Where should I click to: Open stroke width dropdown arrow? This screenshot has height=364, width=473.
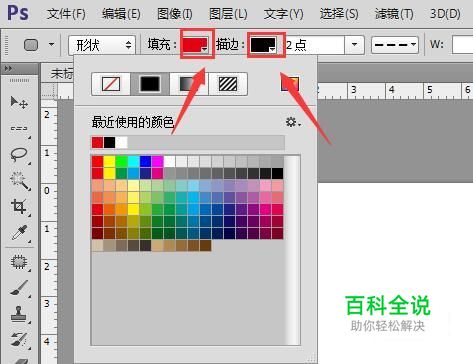(354, 44)
